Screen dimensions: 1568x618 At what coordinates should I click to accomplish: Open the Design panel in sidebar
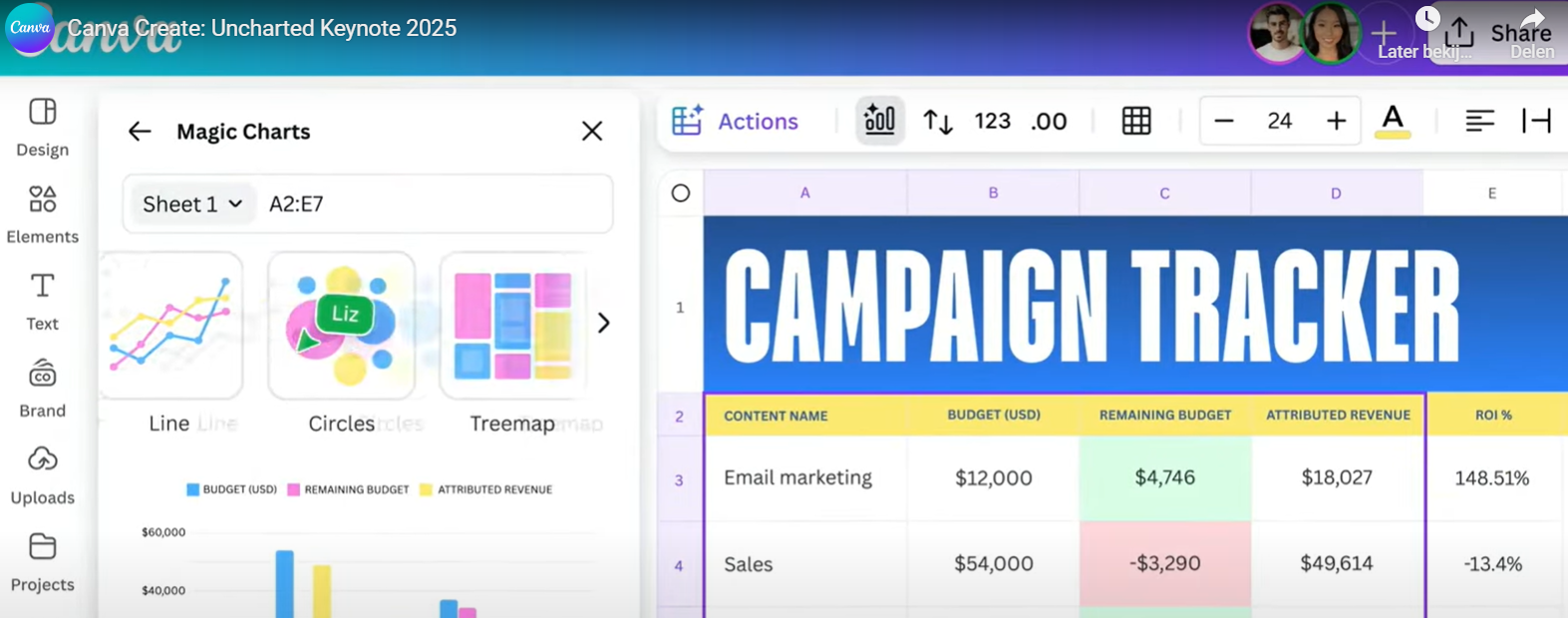pyautogui.click(x=42, y=127)
